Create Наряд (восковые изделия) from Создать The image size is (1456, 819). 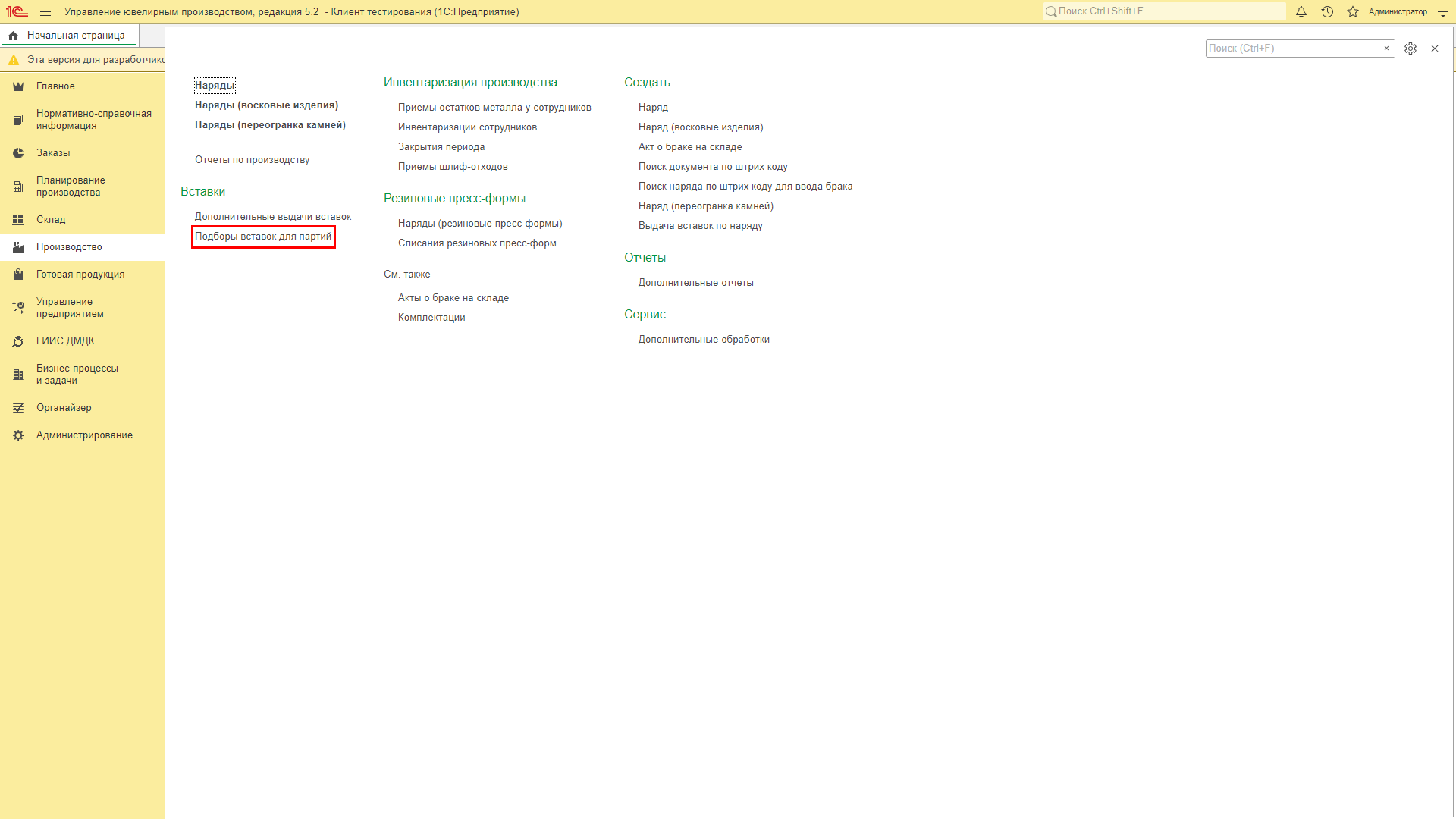point(701,127)
